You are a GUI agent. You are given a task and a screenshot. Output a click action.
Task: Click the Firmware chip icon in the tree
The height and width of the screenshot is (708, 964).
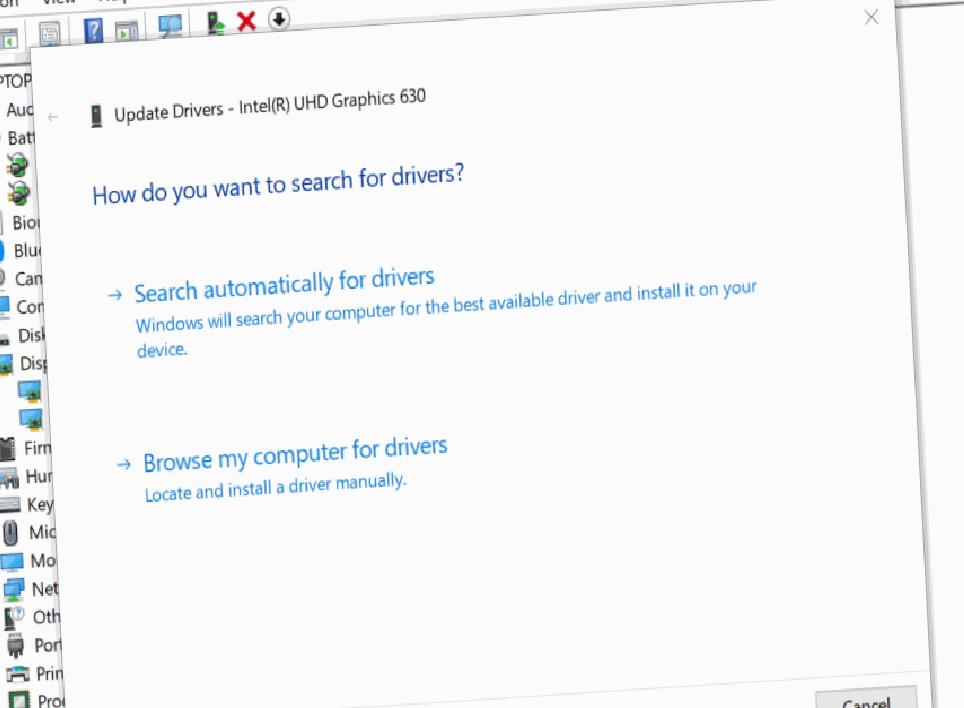(8, 449)
